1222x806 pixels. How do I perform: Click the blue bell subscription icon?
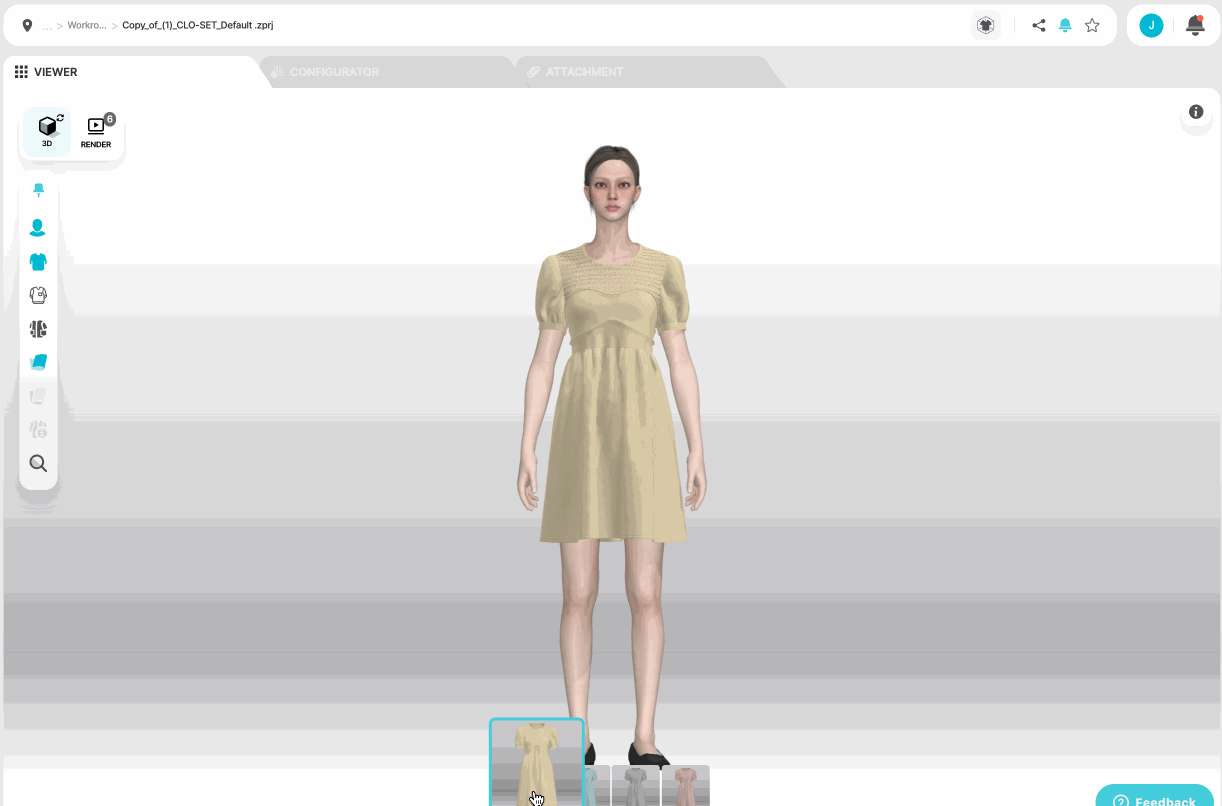pyautogui.click(x=1065, y=25)
